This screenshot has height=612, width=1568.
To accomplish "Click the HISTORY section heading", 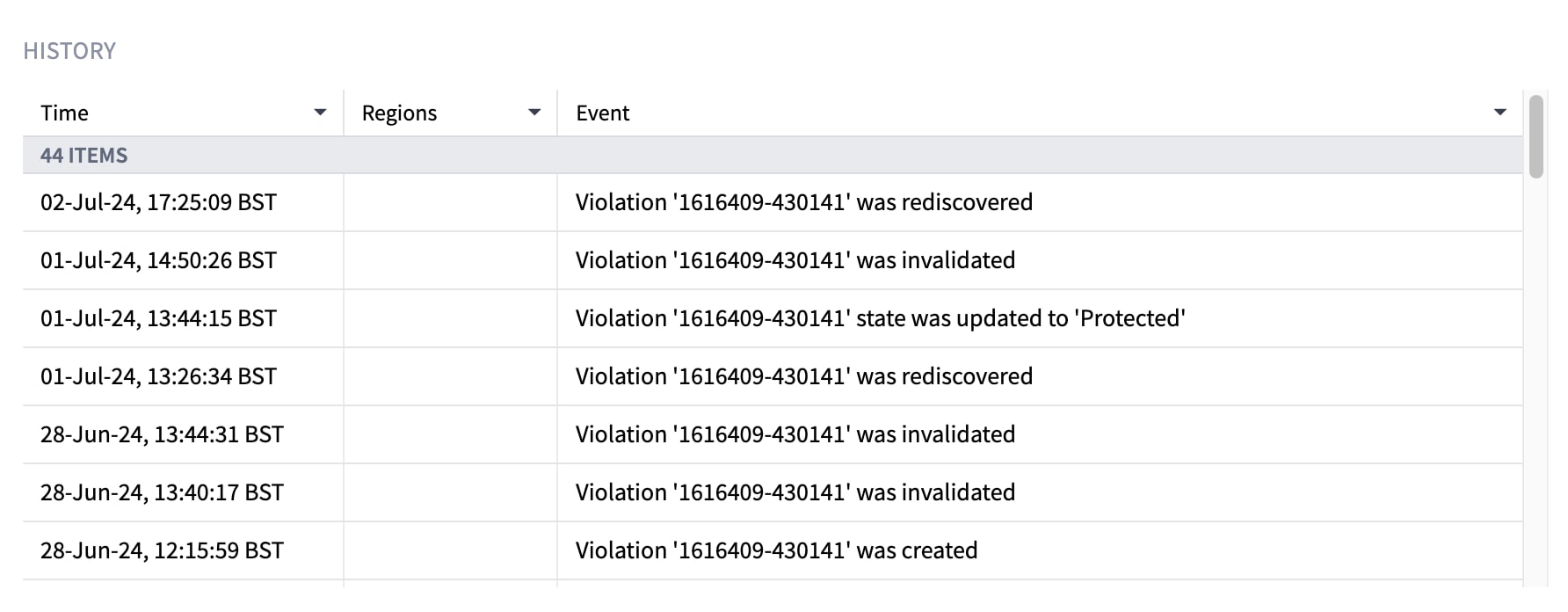I will coord(69,51).
